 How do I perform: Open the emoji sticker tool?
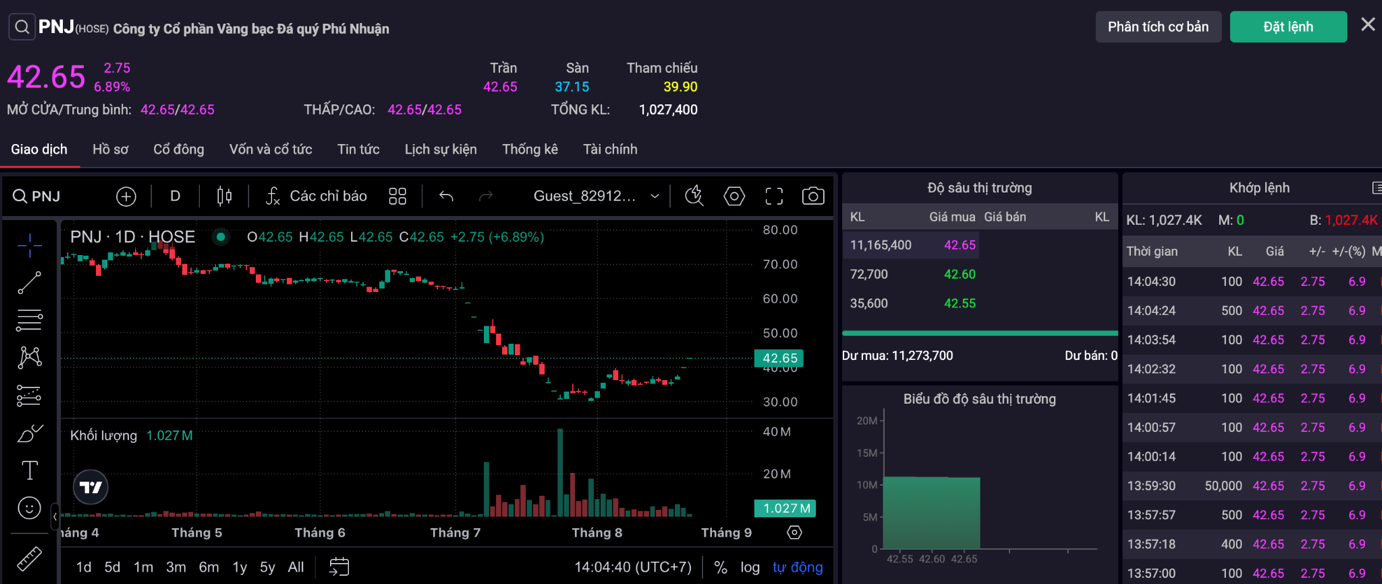pyautogui.click(x=29, y=508)
